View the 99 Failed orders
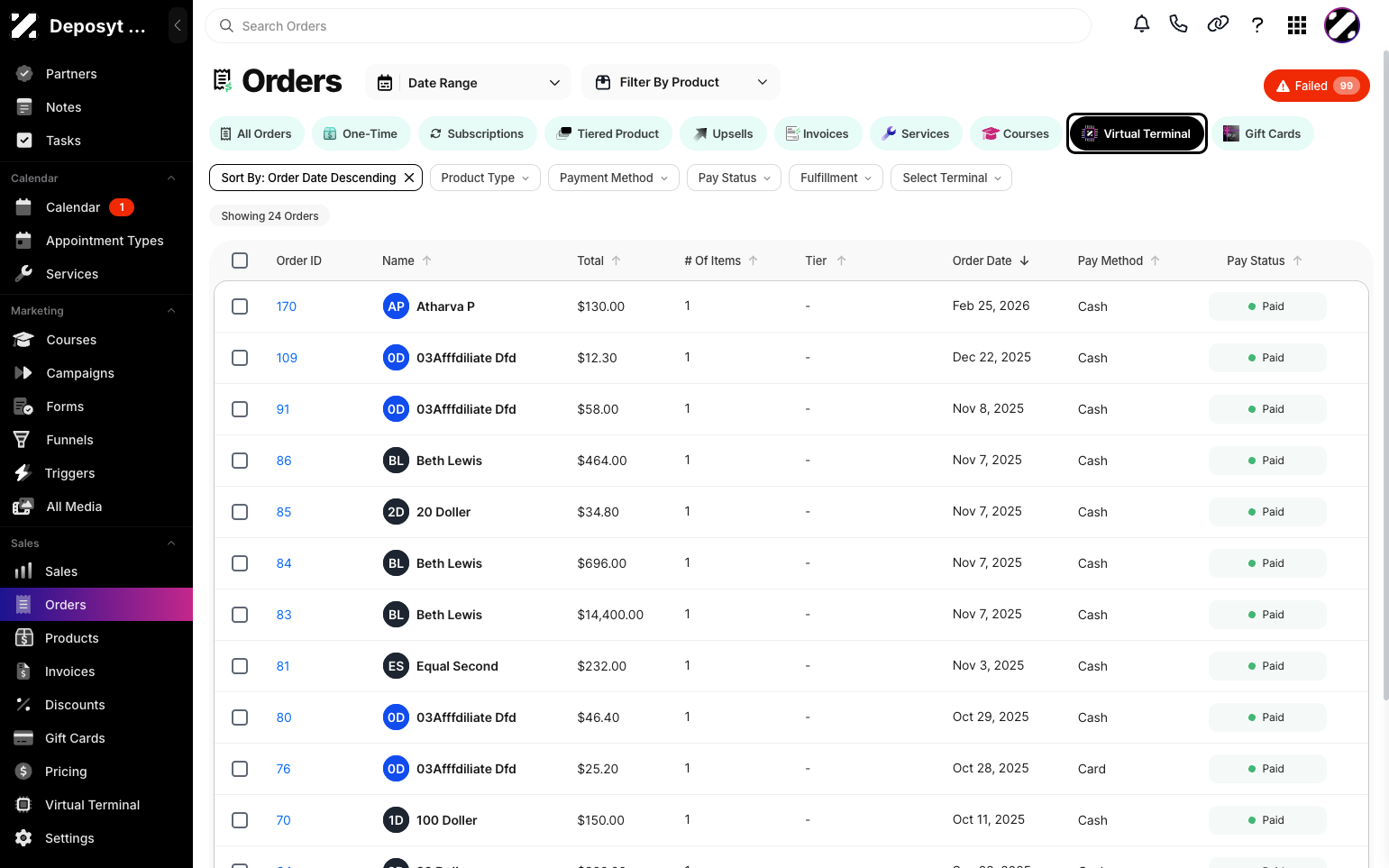Screen dimensions: 1389x868 click(1317, 86)
